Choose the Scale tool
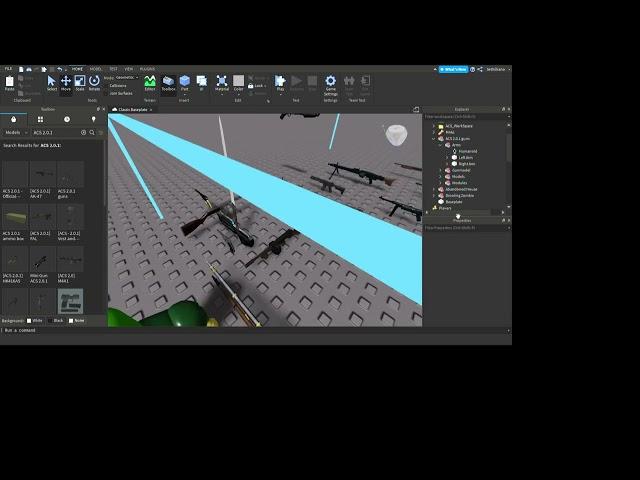Screen dimensions: 640x480 coord(80,83)
